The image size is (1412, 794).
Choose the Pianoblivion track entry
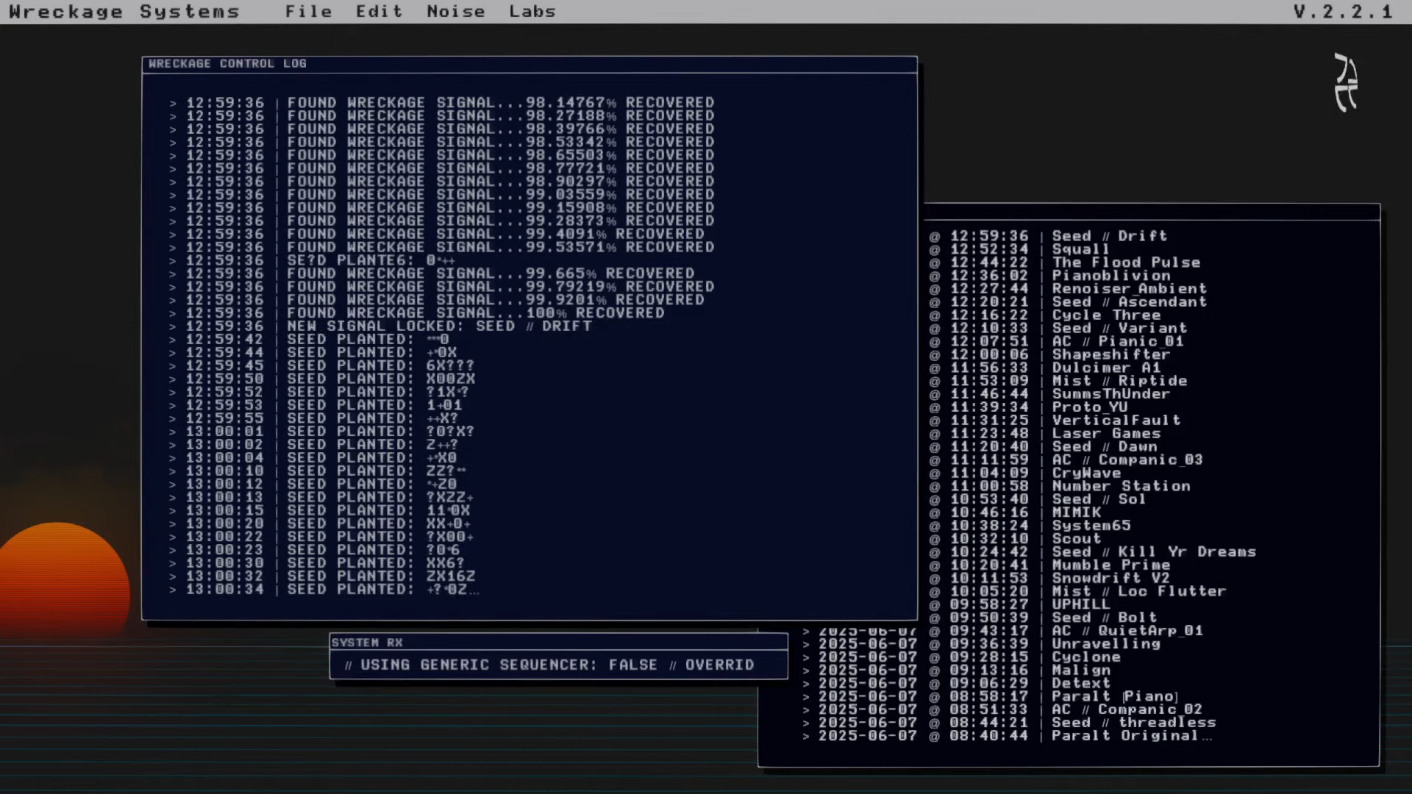(x=1110, y=275)
